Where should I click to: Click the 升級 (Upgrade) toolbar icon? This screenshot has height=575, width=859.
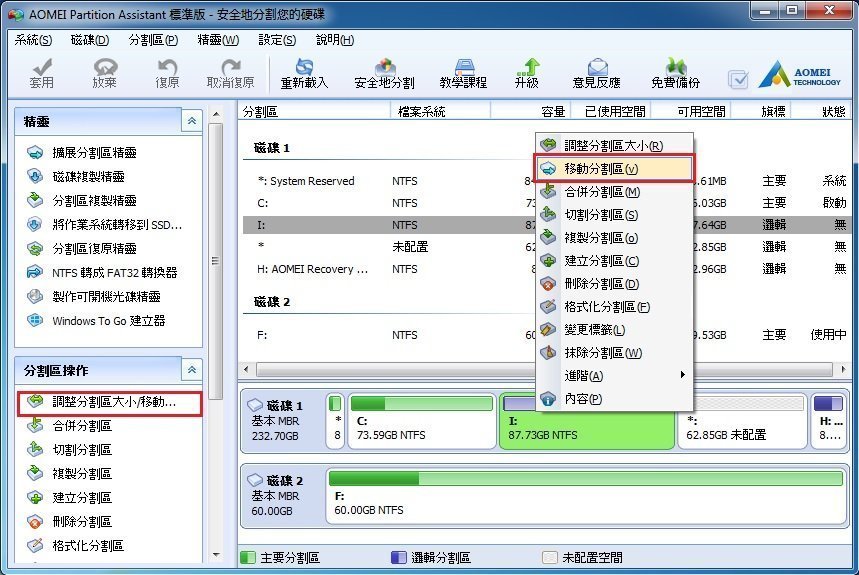[526, 73]
